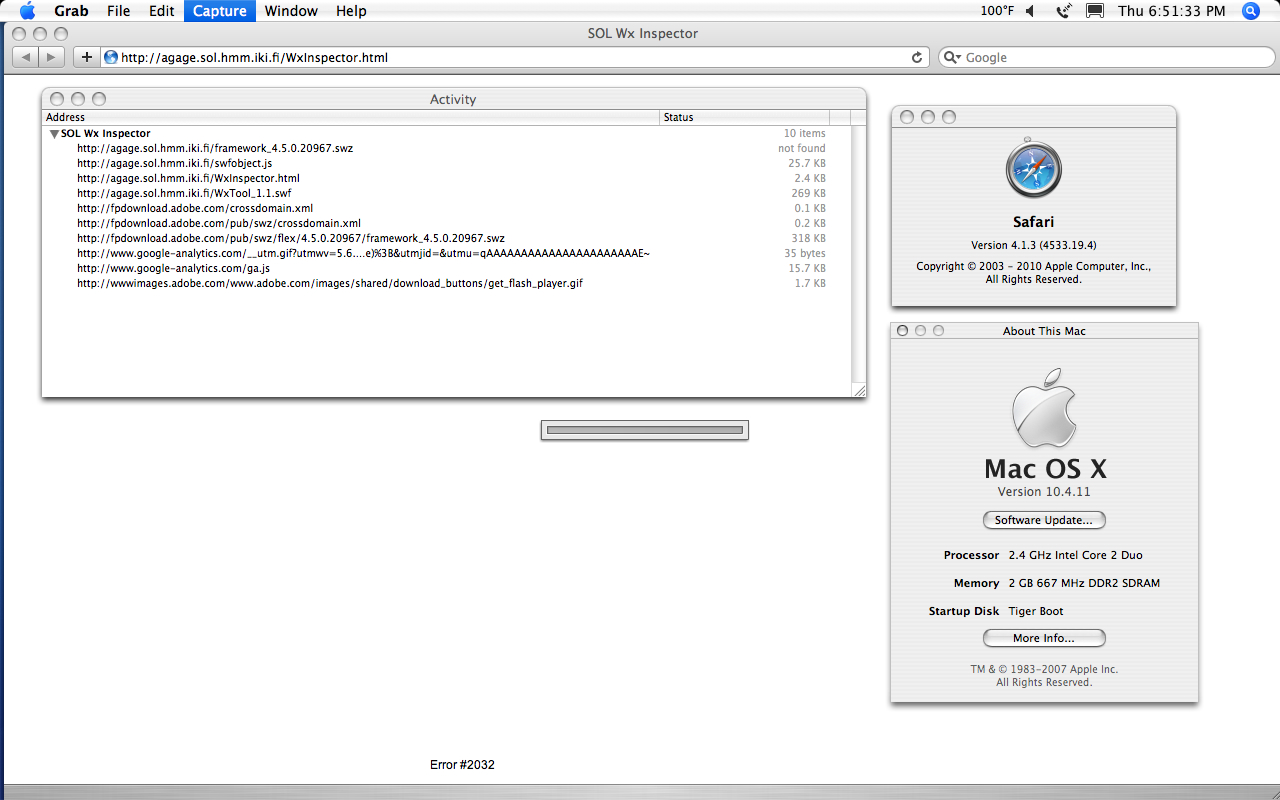Open the Google search magnifier dropdown

(x=952, y=57)
